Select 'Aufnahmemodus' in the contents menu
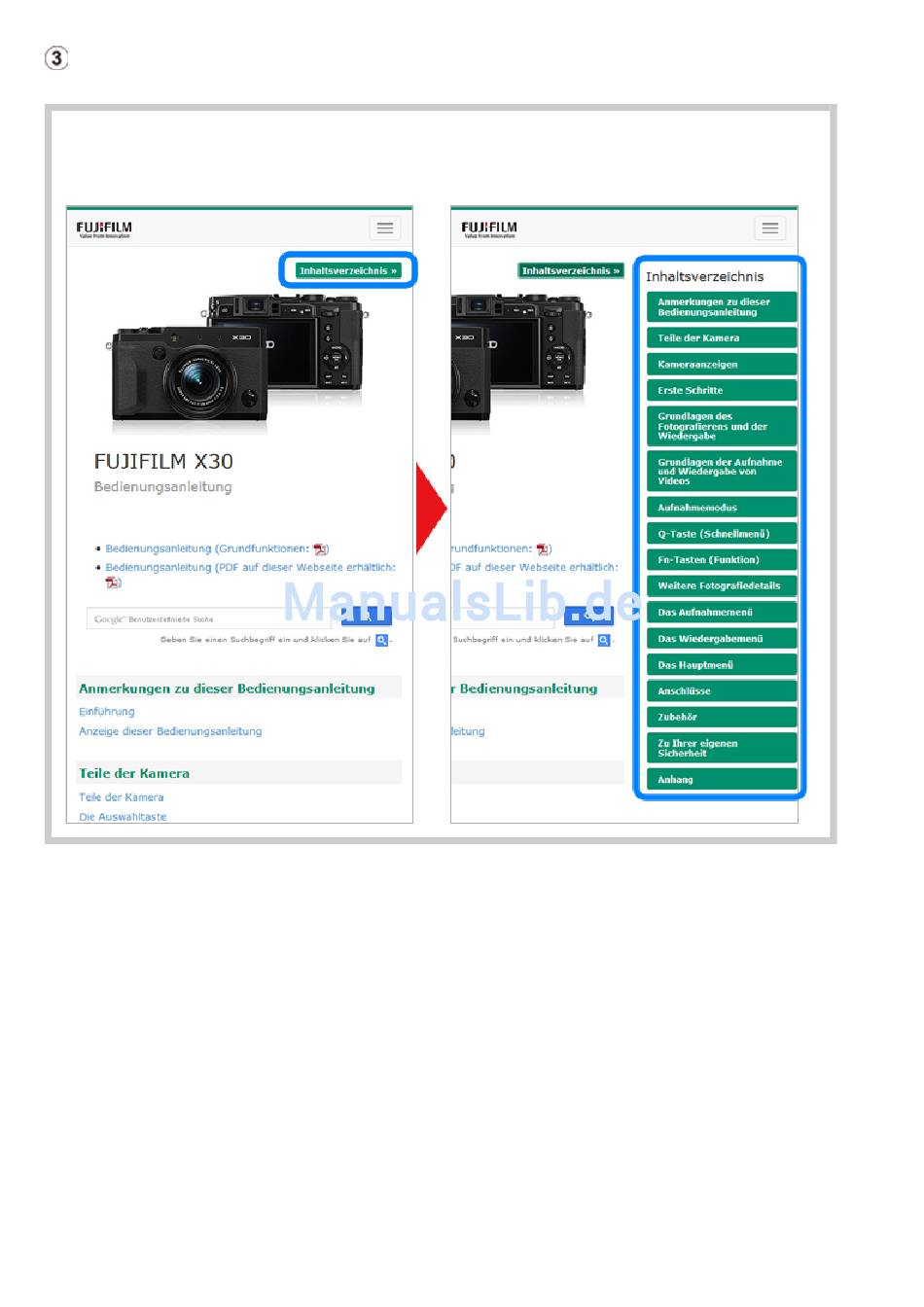 722,508
